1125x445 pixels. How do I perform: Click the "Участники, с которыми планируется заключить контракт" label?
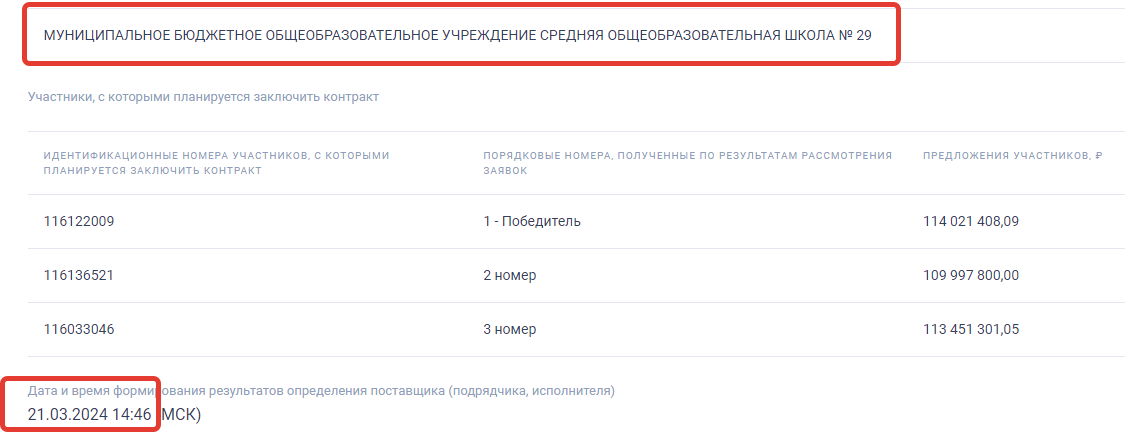coord(203,97)
